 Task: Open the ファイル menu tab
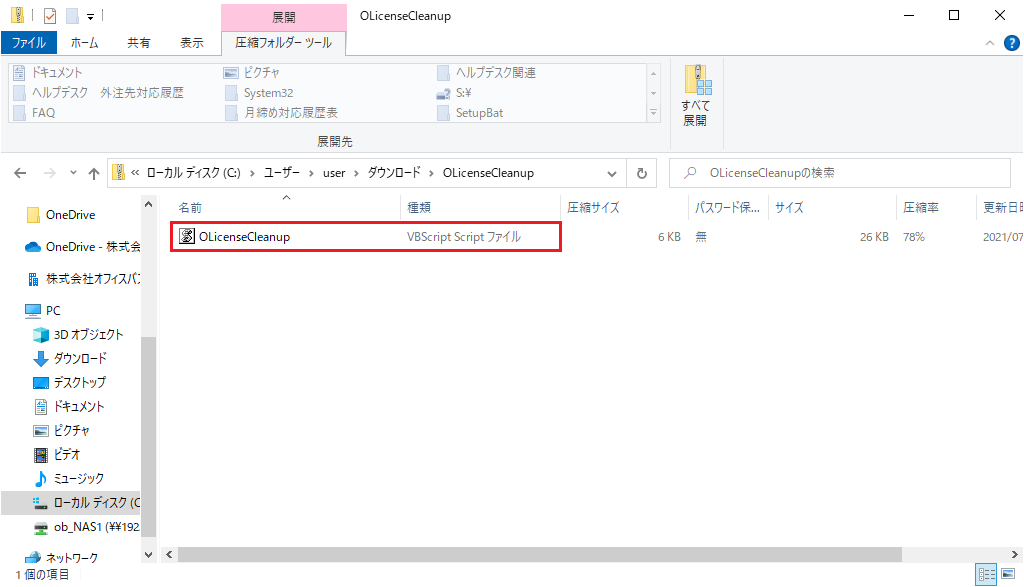(x=28, y=43)
